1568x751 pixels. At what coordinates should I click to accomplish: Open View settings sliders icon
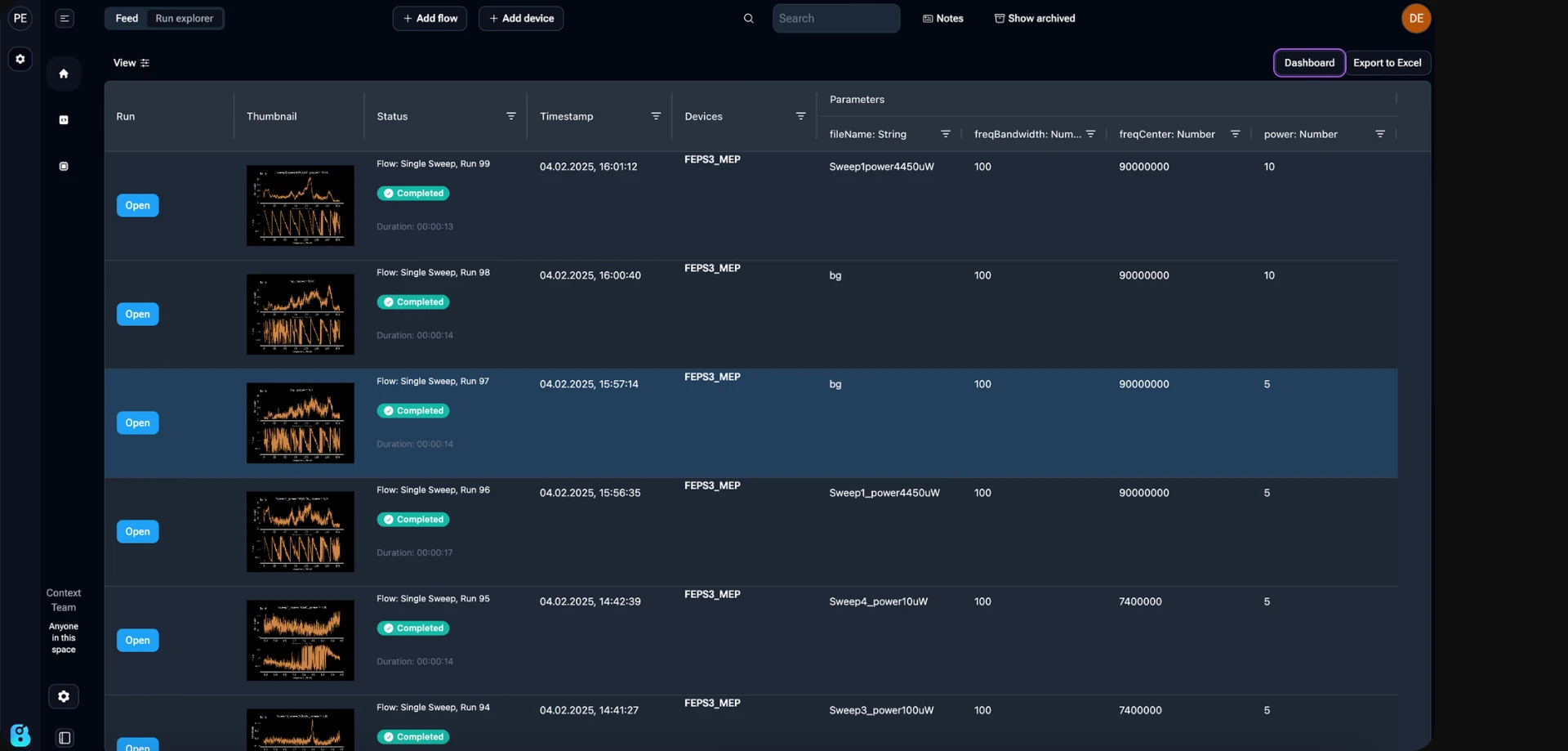145,63
